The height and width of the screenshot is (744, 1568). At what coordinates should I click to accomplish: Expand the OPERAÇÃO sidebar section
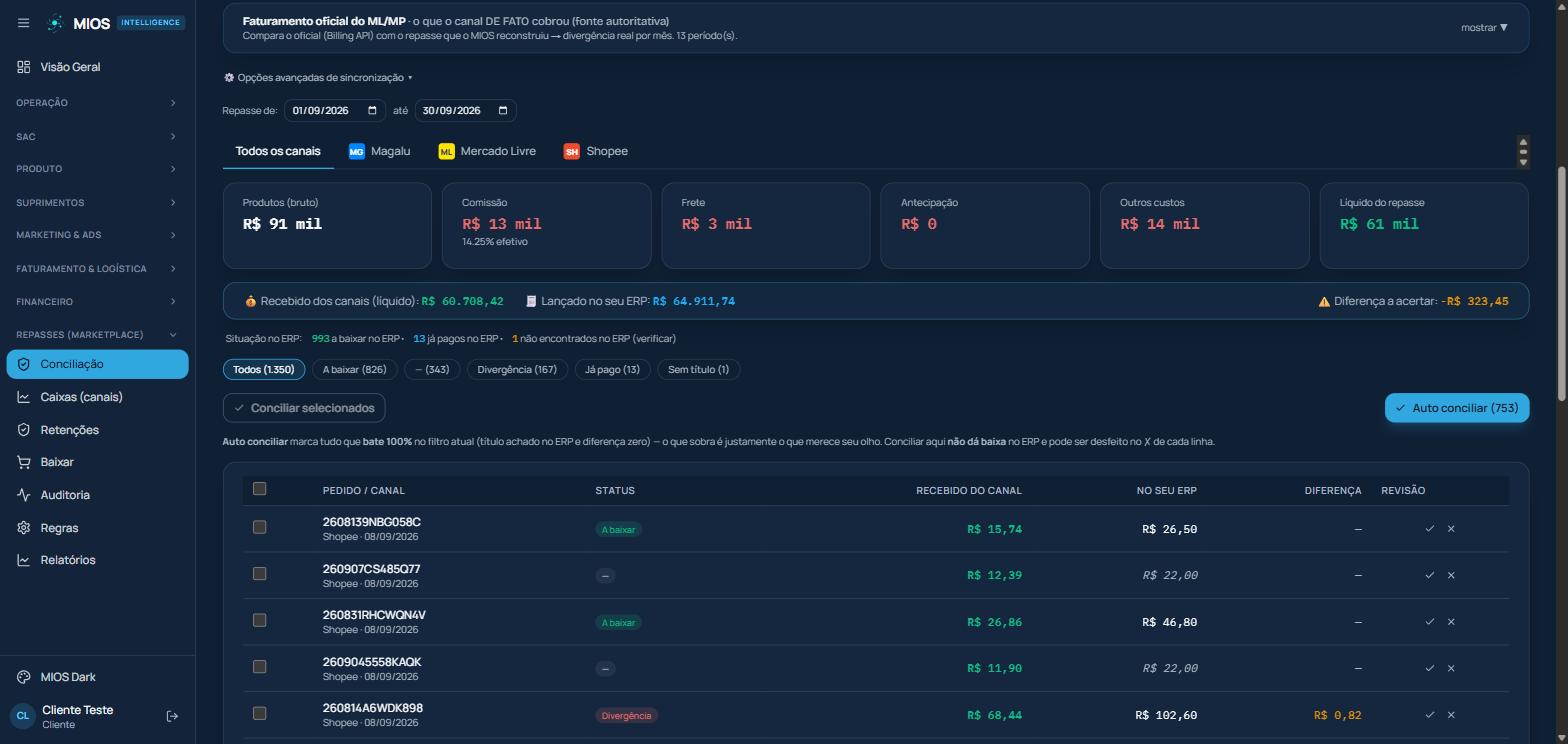tap(97, 103)
